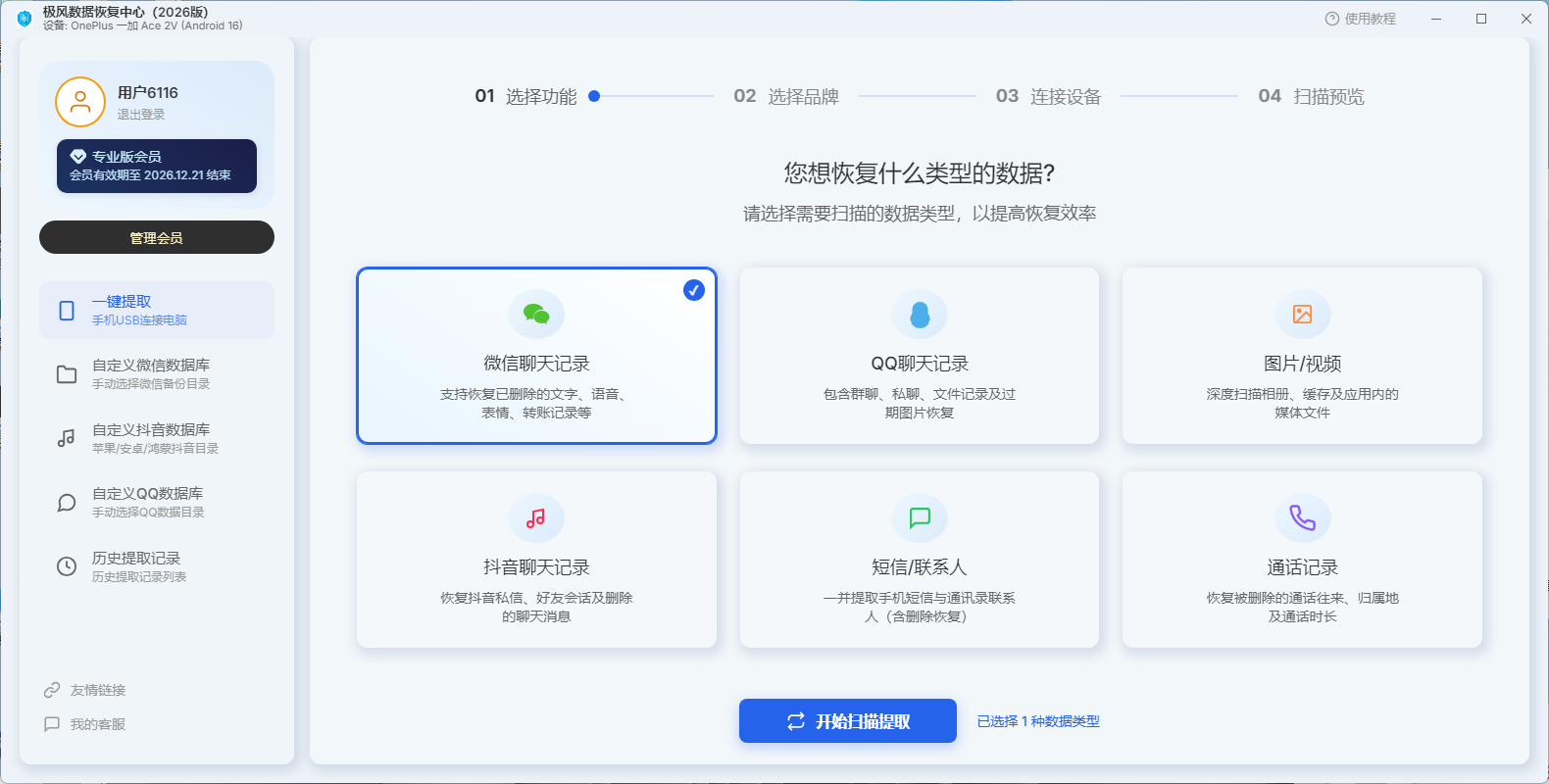
Task: Open 我的客服 support link
Action: pyautogui.click(x=98, y=724)
